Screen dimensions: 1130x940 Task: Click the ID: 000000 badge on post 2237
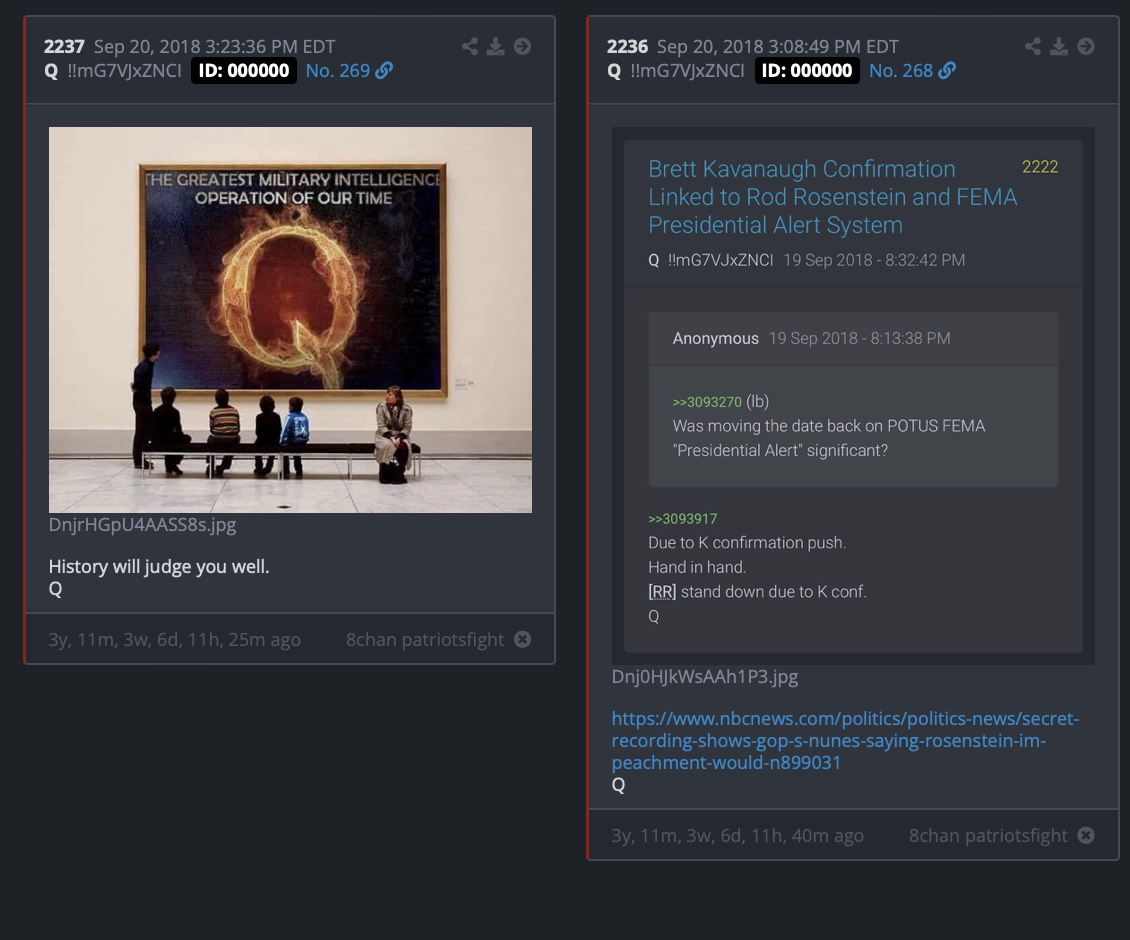tap(244, 71)
